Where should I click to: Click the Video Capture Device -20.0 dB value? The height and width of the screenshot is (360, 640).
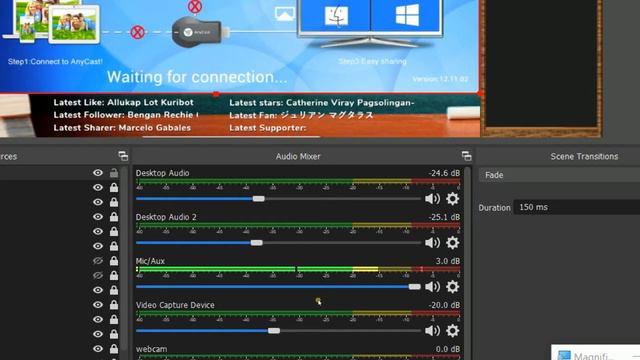pos(444,305)
